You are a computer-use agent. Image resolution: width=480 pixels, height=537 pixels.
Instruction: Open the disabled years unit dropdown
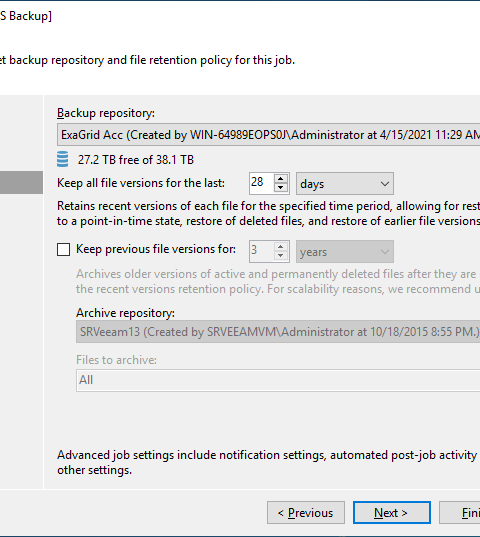[x=345, y=252]
